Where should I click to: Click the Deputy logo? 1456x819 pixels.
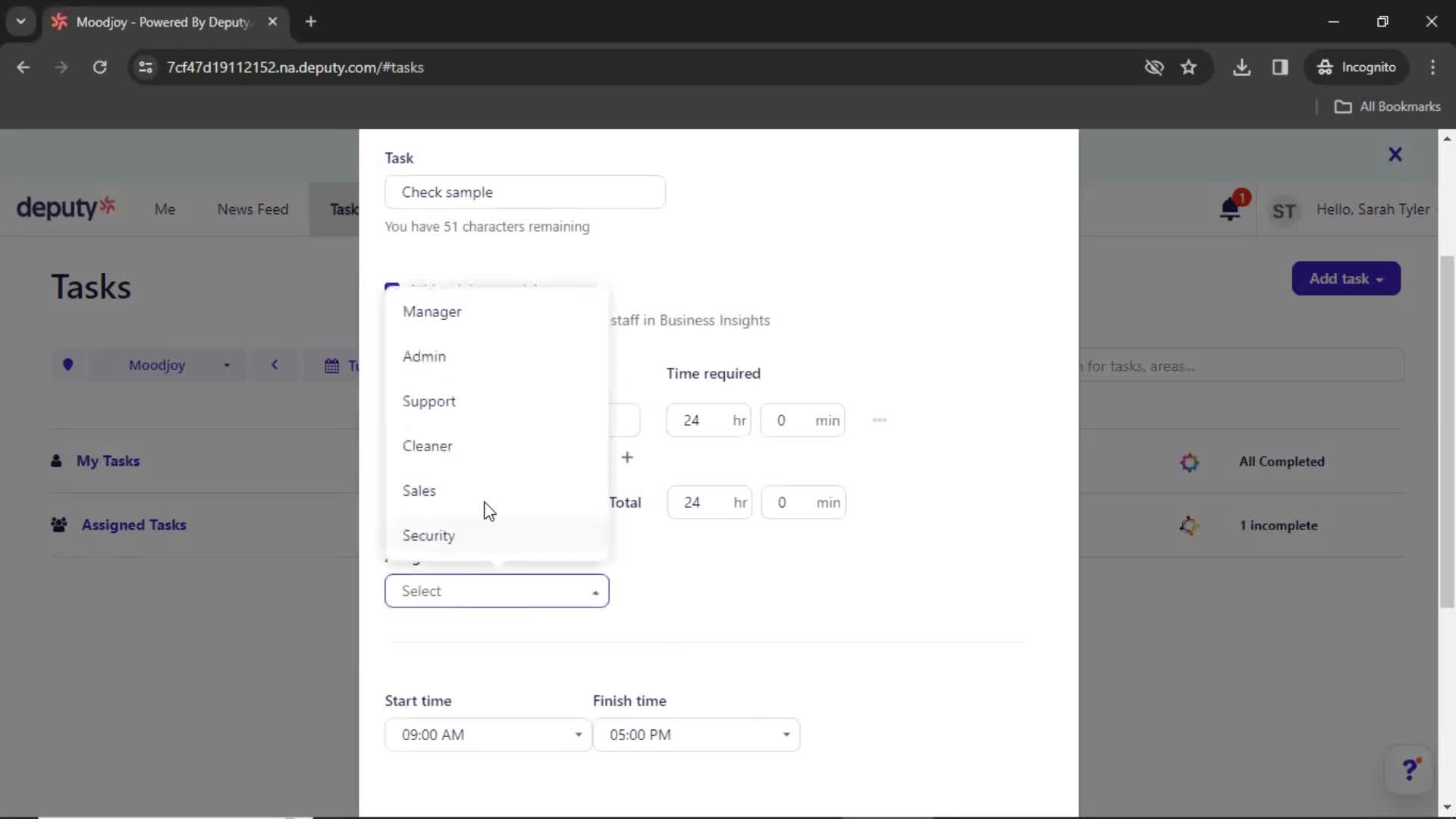[66, 207]
